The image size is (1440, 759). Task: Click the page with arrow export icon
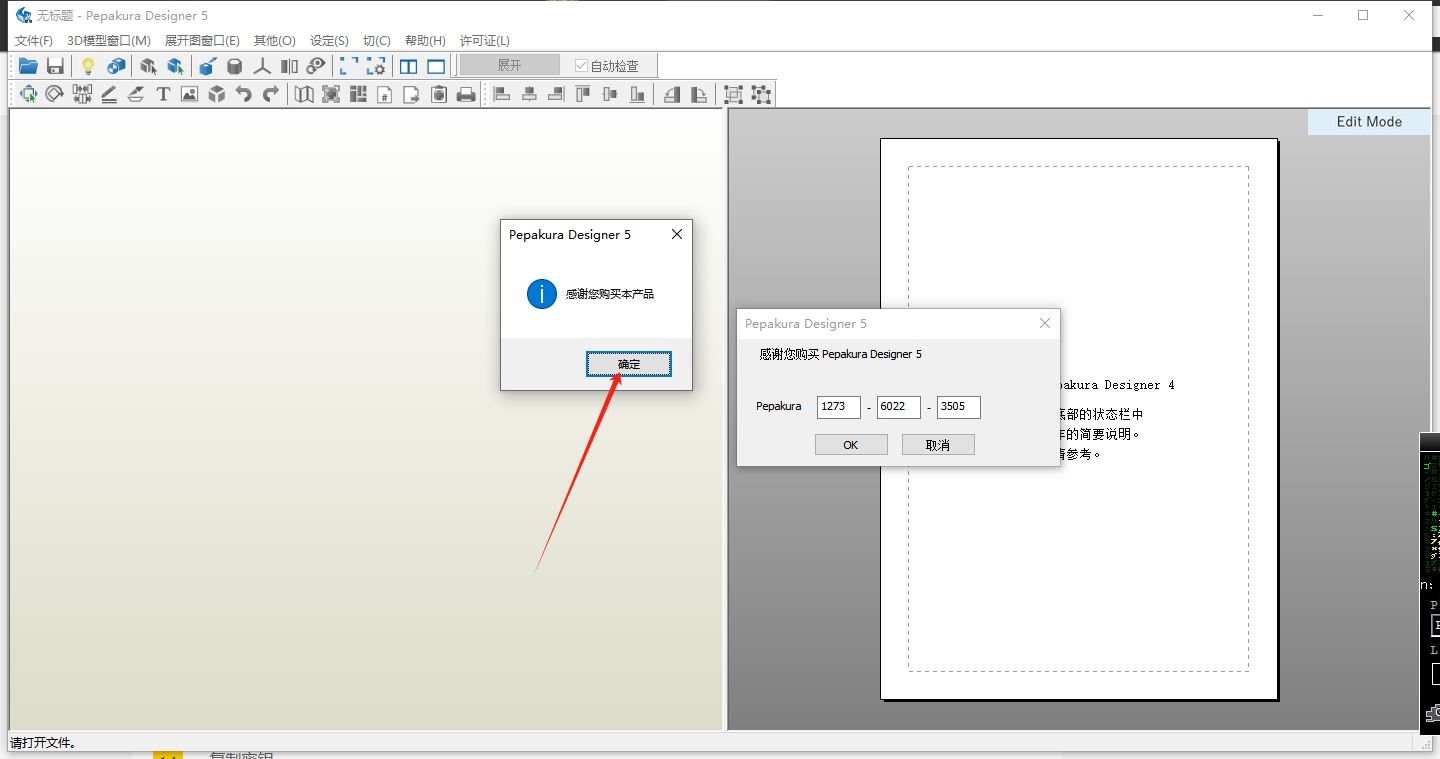coord(412,94)
